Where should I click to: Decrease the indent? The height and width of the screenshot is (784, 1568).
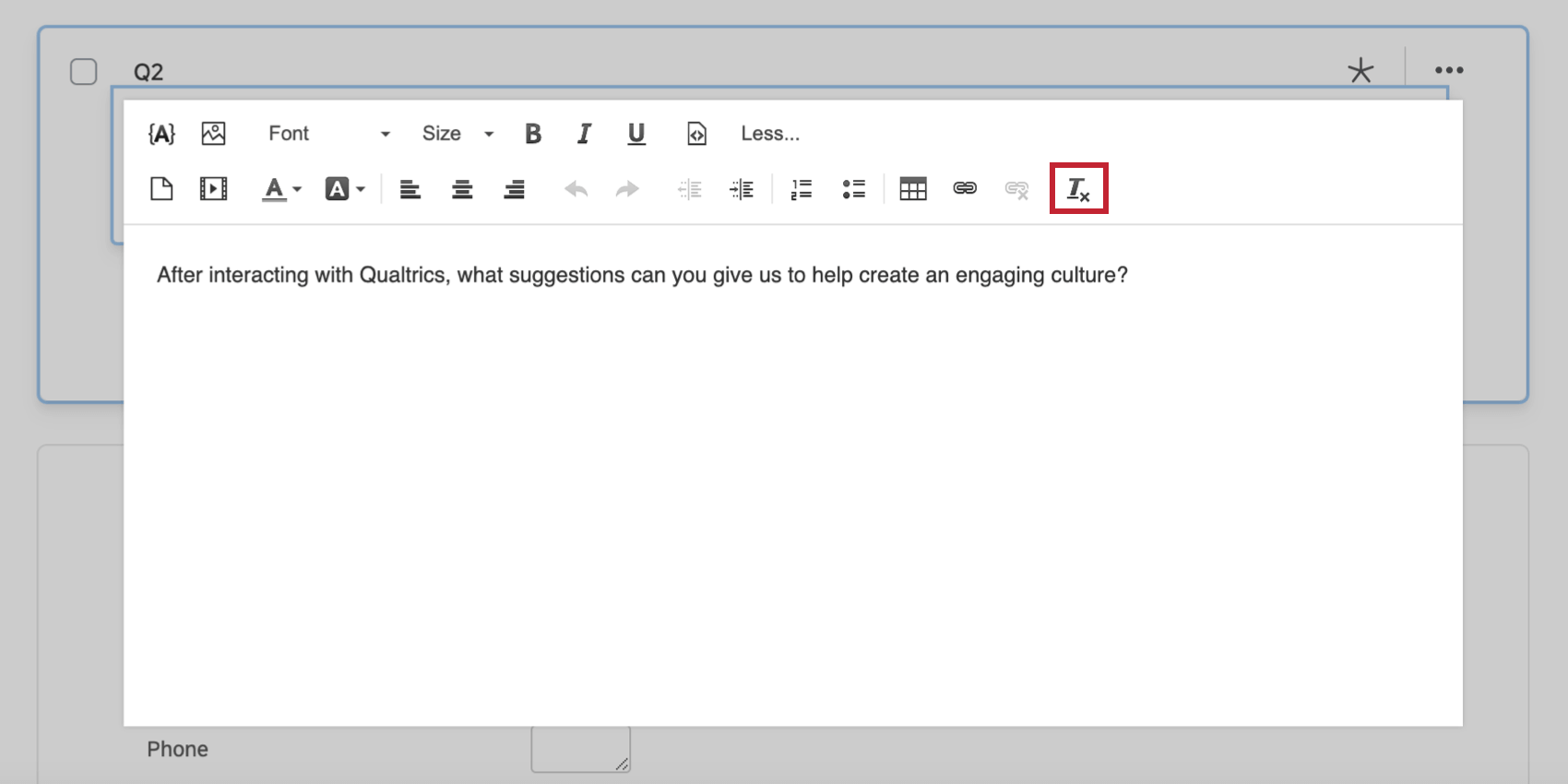pos(690,189)
